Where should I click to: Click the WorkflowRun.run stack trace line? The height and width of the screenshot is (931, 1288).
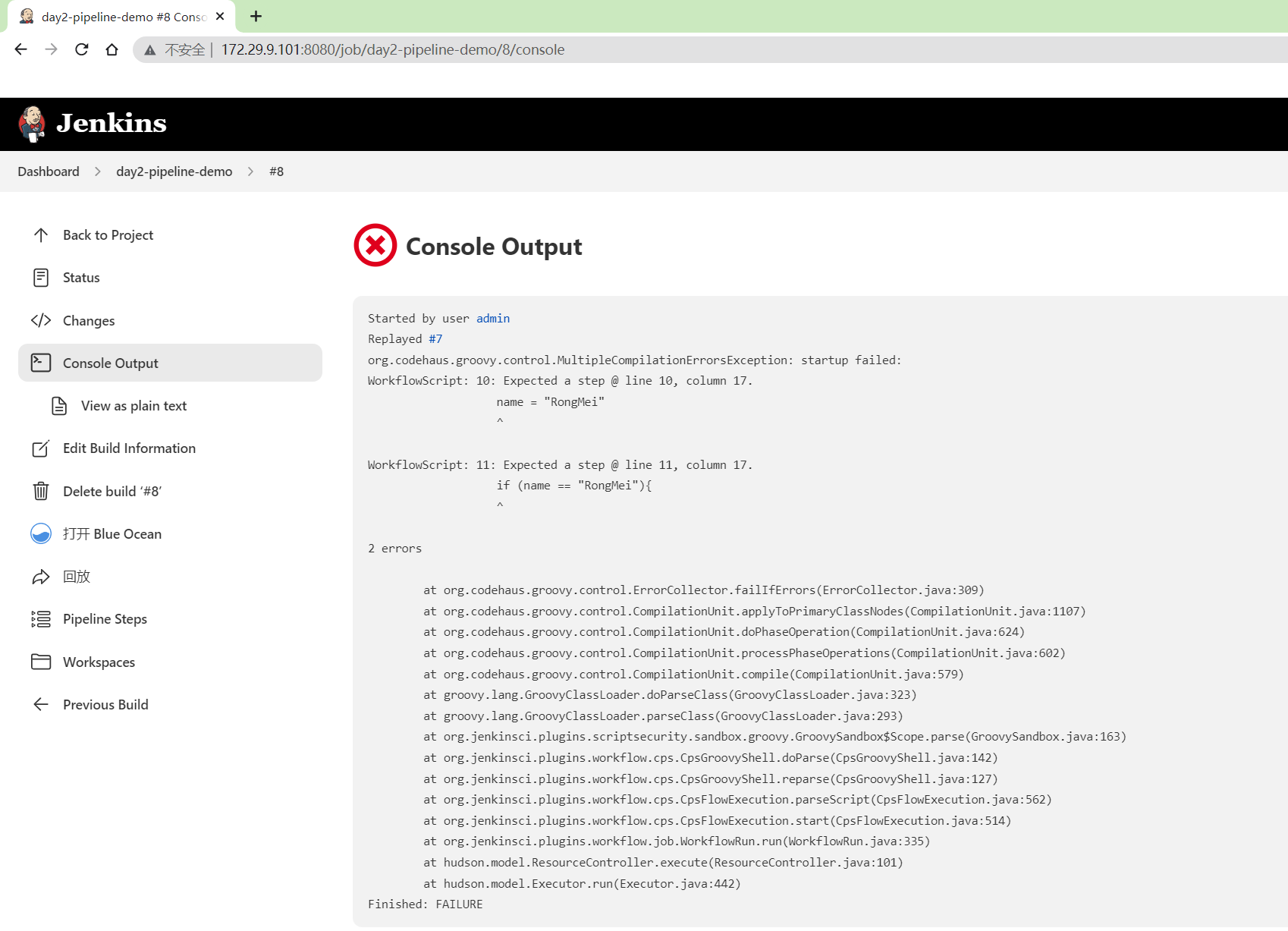(677, 841)
